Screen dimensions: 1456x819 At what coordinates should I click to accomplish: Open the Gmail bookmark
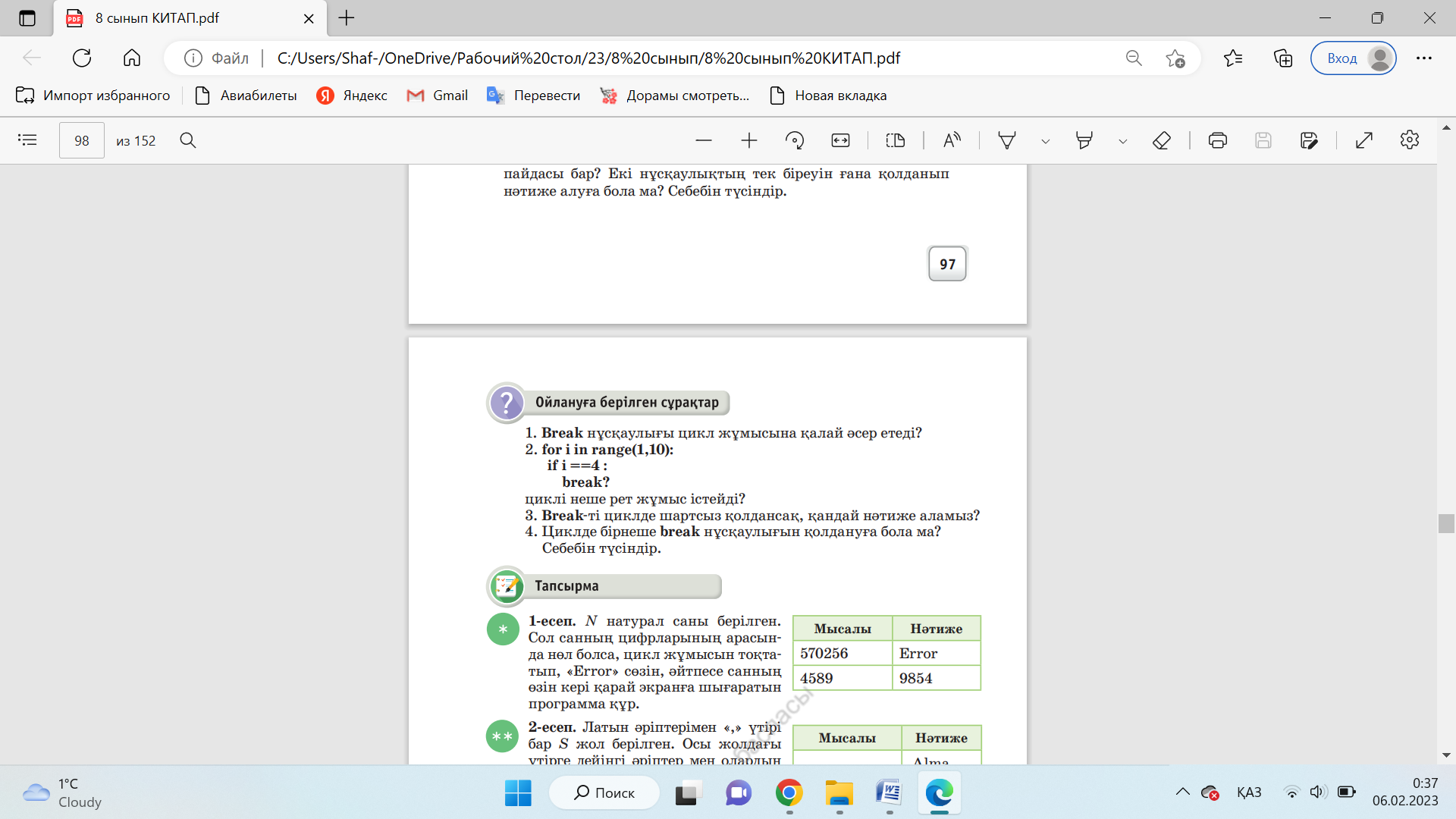438,96
